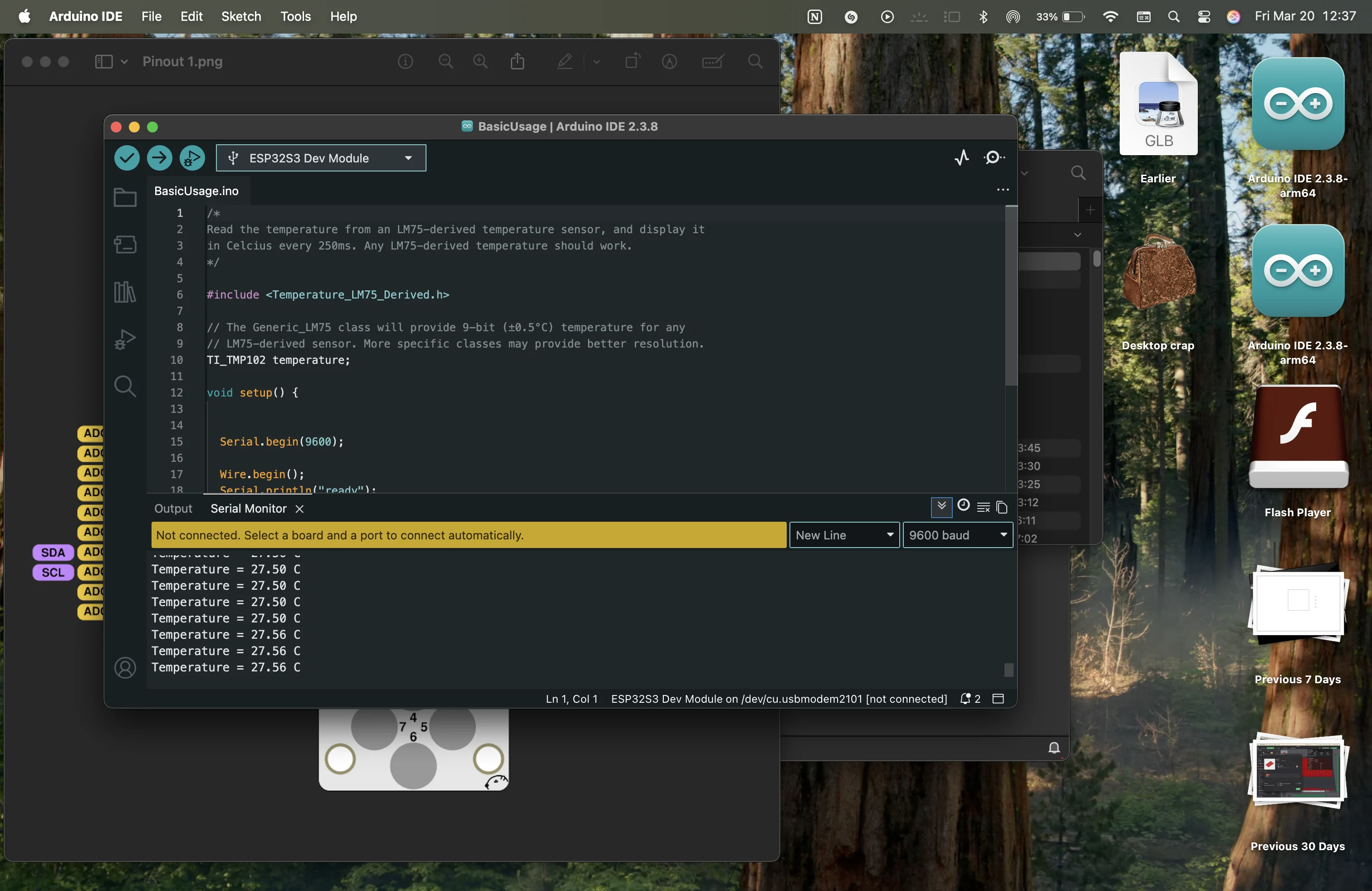Open the 9600 baud rate dropdown
1372x891 pixels.
(958, 535)
